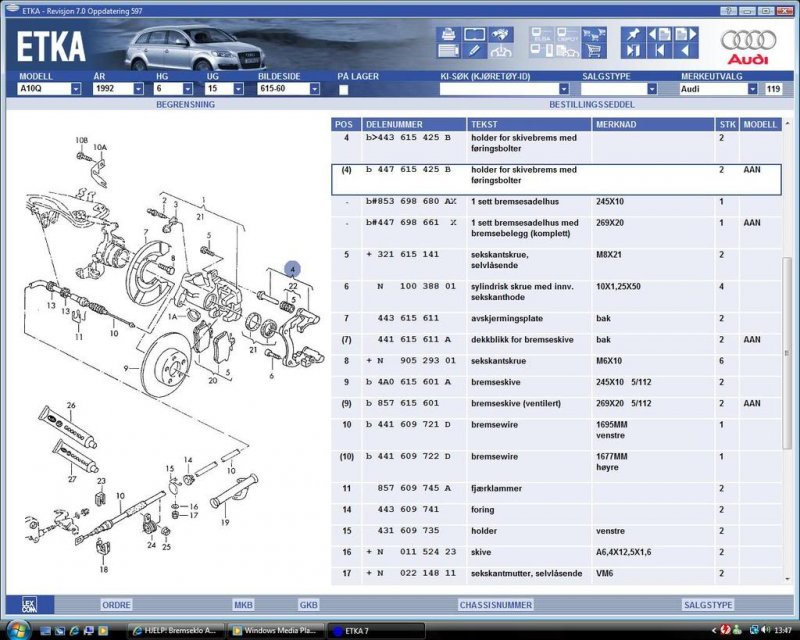Switch to the BEGRENSNING tab
Image resolution: width=800 pixels, height=640 pixels.
click(185, 104)
